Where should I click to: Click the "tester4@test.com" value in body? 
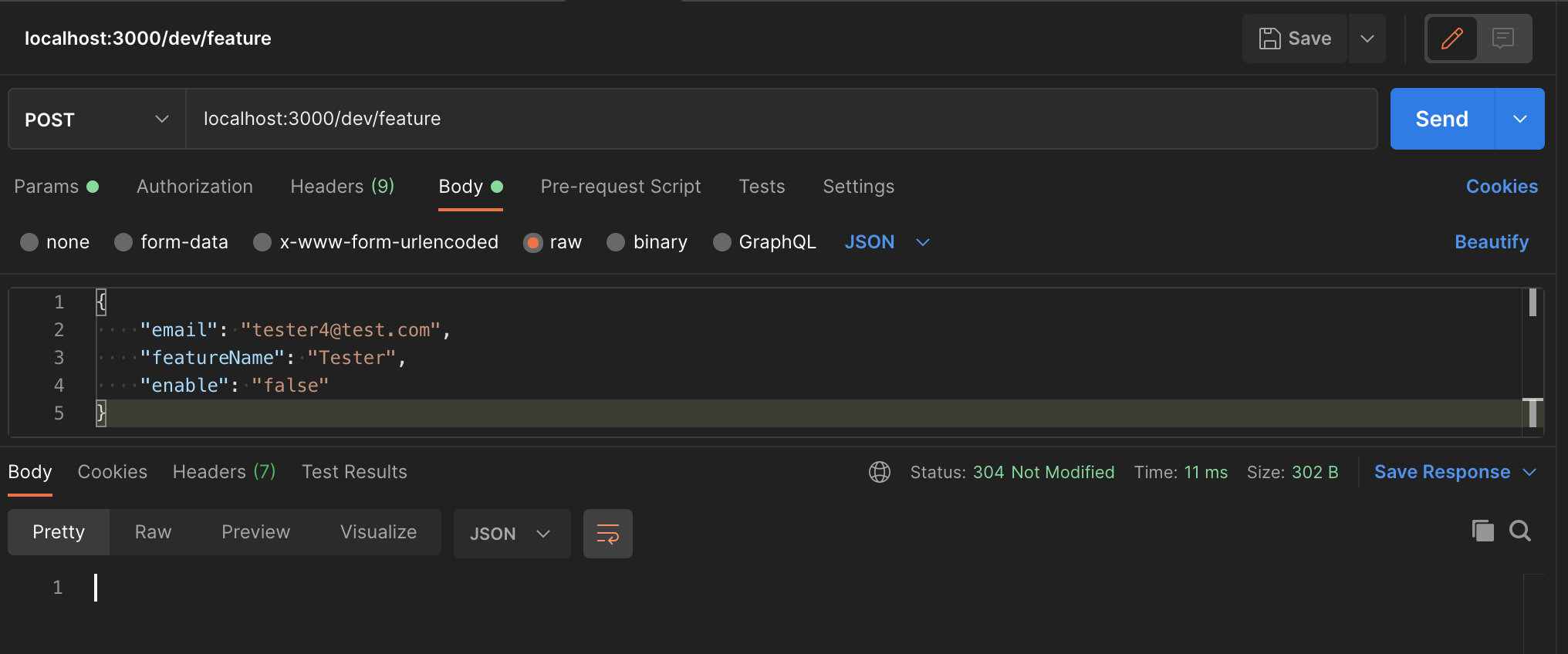(x=340, y=330)
